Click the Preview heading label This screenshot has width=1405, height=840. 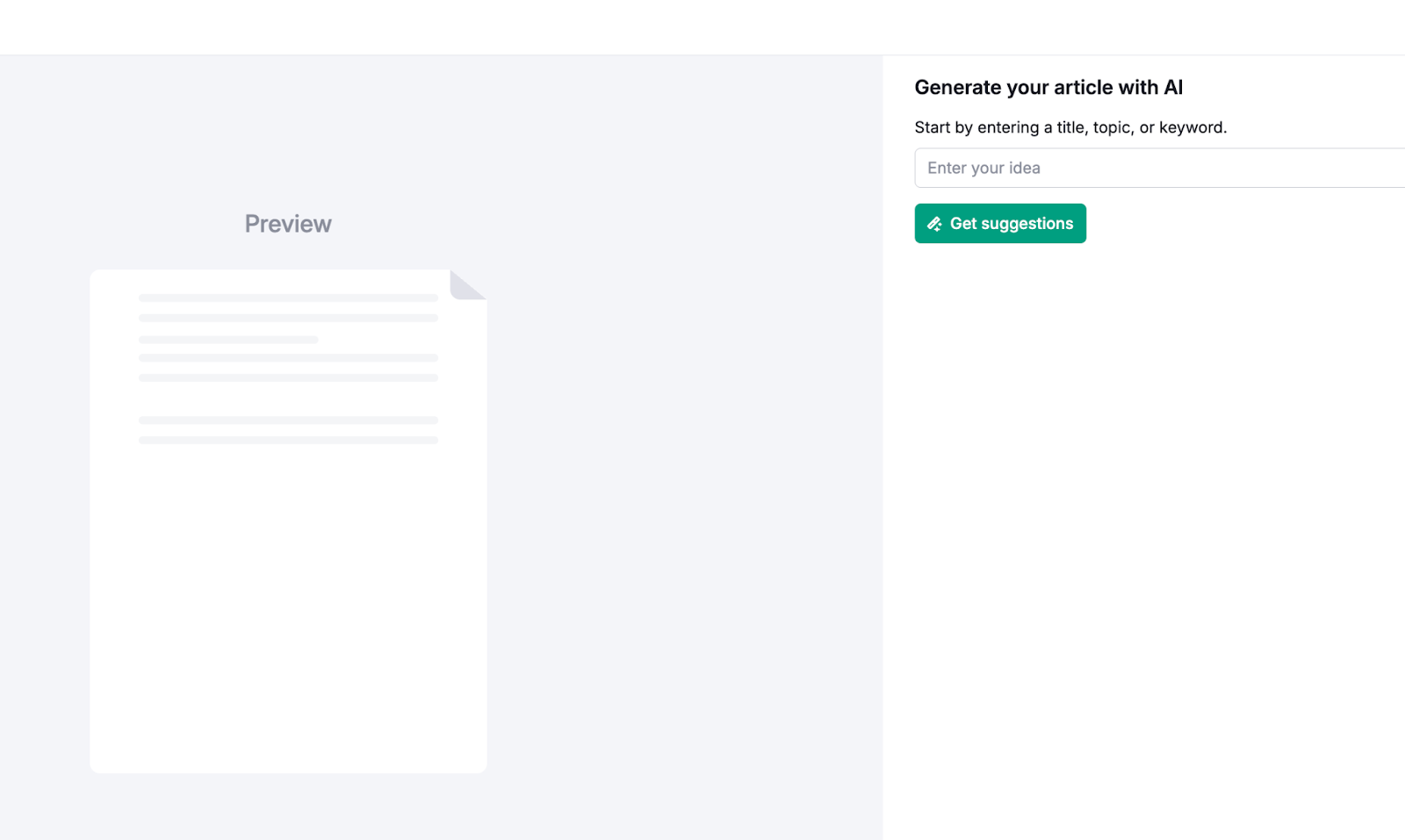288,224
